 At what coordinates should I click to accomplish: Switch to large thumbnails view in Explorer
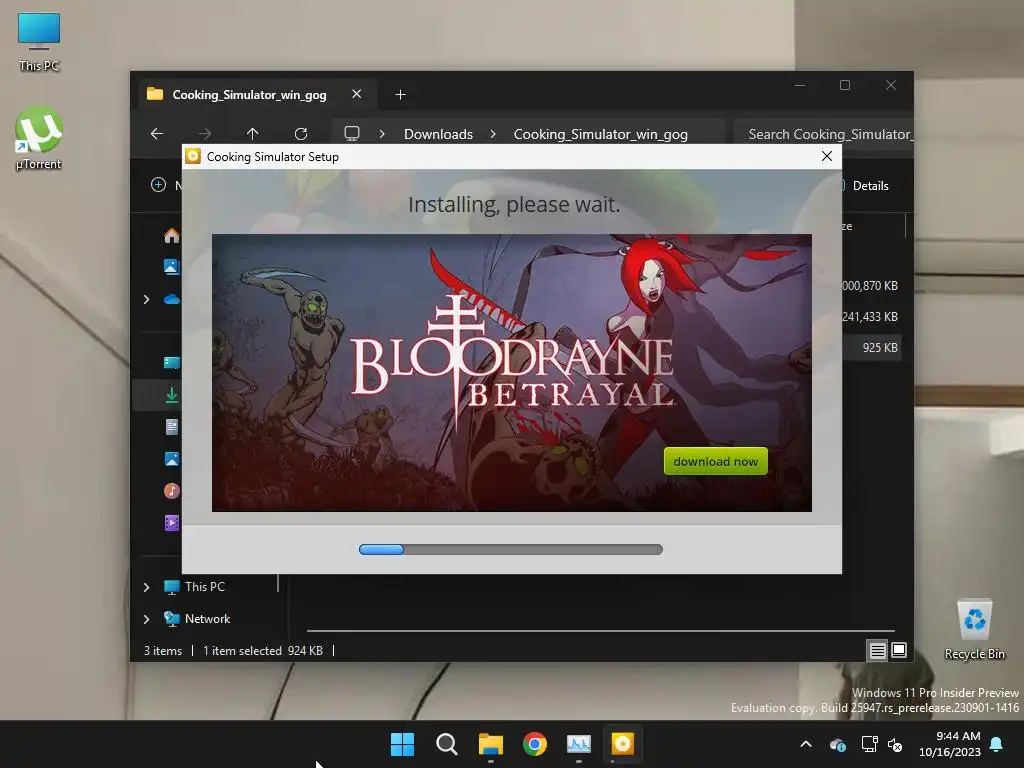click(899, 650)
